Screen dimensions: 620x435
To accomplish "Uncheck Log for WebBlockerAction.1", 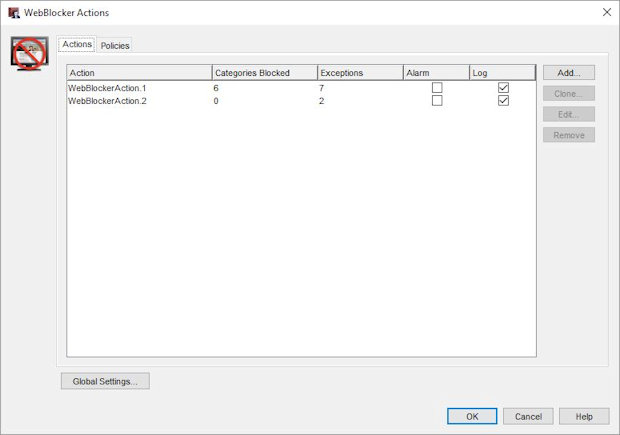I will (x=503, y=87).
